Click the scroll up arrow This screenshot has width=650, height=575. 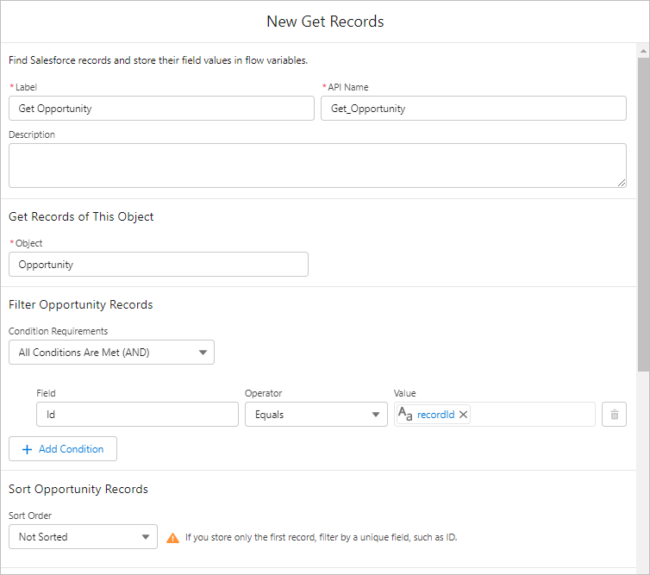point(643,51)
